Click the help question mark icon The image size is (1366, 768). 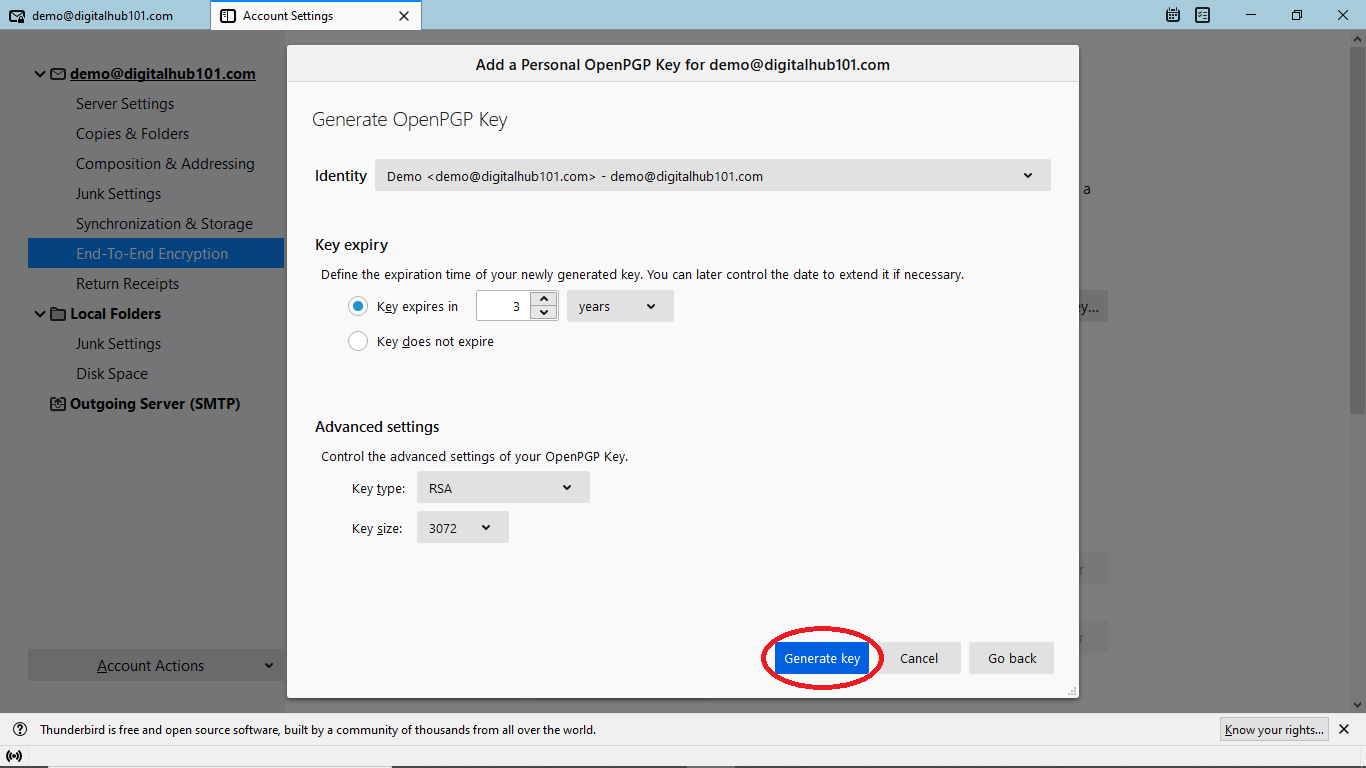(x=20, y=729)
